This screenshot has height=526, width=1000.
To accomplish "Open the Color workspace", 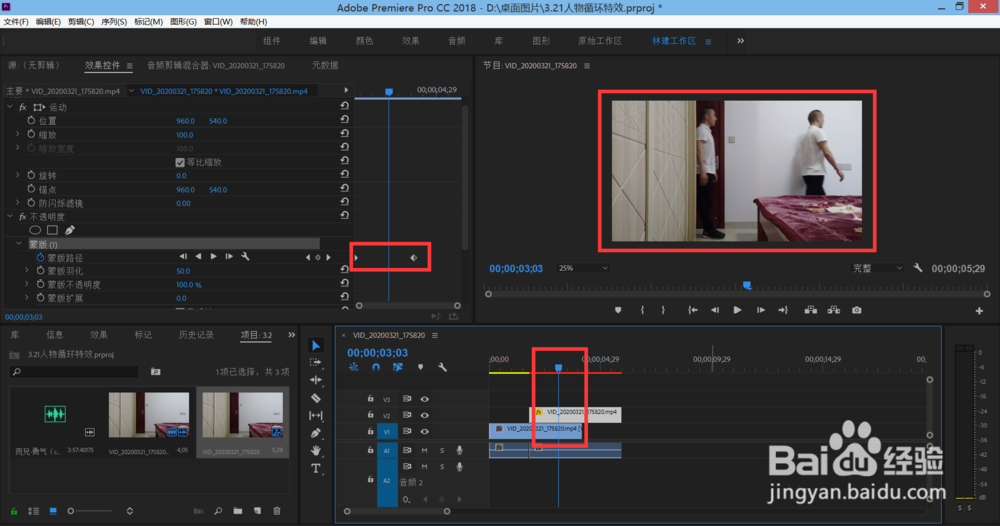I will (x=364, y=41).
